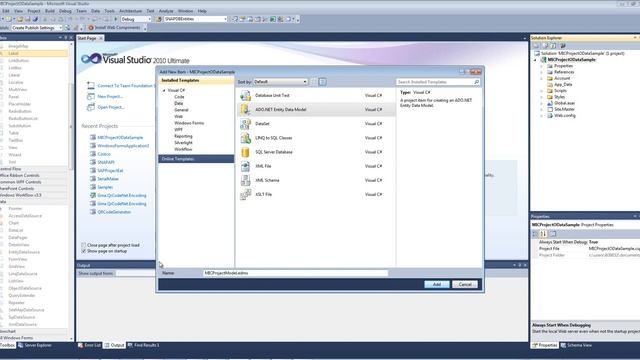
Task: Open the View menu
Action: (x=18, y=11)
